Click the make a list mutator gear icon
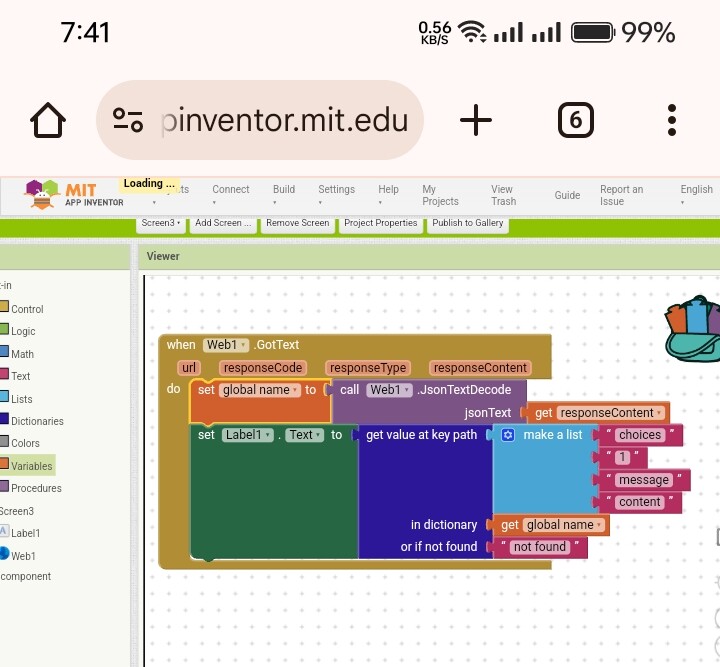This screenshot has height=667, width=720. click(x=507, y=435)
